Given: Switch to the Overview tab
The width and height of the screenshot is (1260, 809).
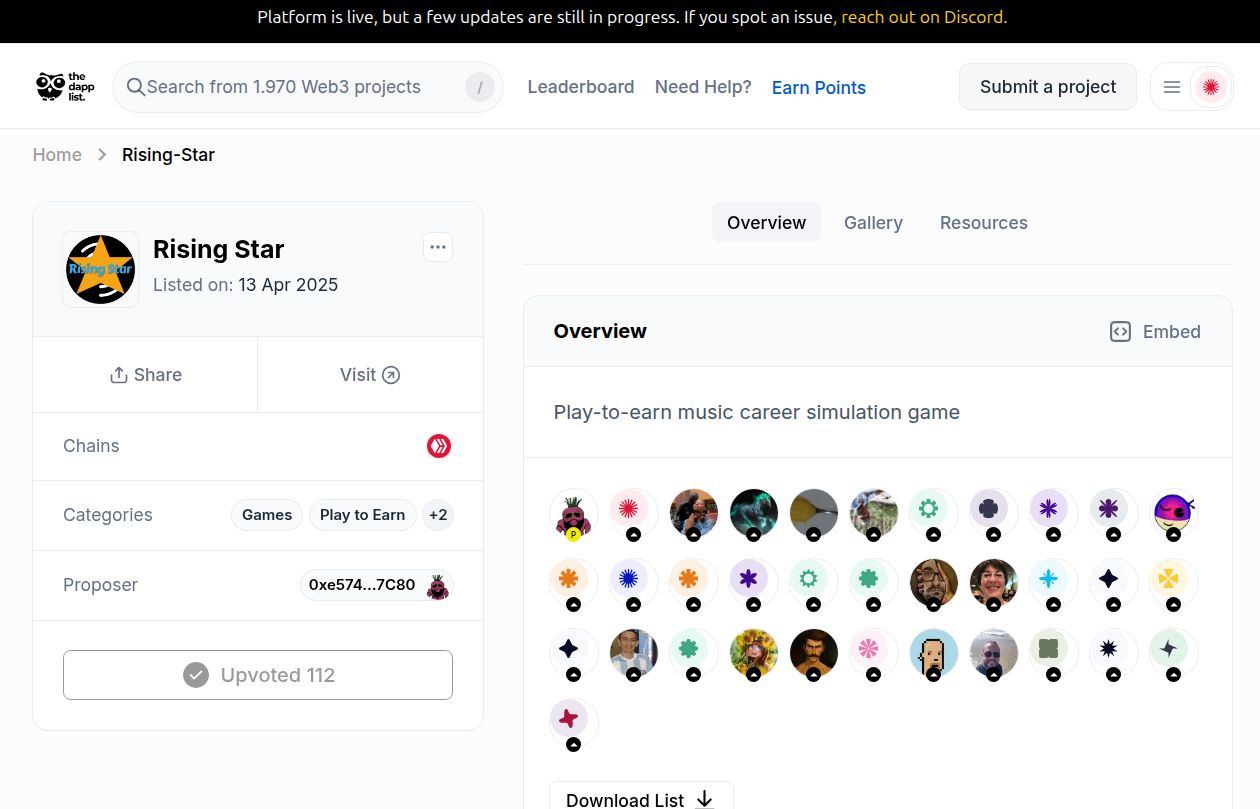Looking at the screenshot, I should point(766,222).
